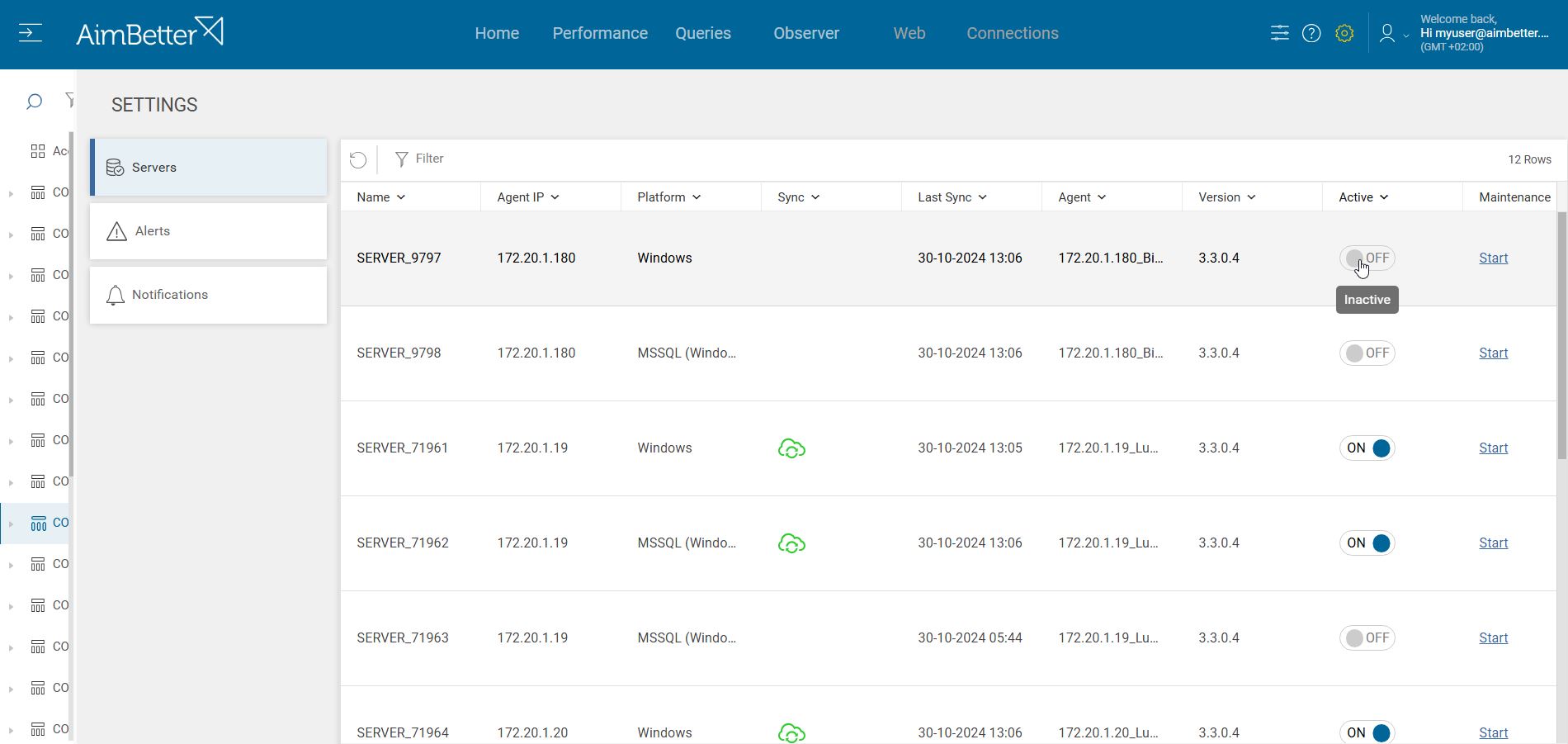Click the search magnifier icon in sidebar
Image resolution: width=1568 pixels, height=744 pixels.
click(34, 102)
